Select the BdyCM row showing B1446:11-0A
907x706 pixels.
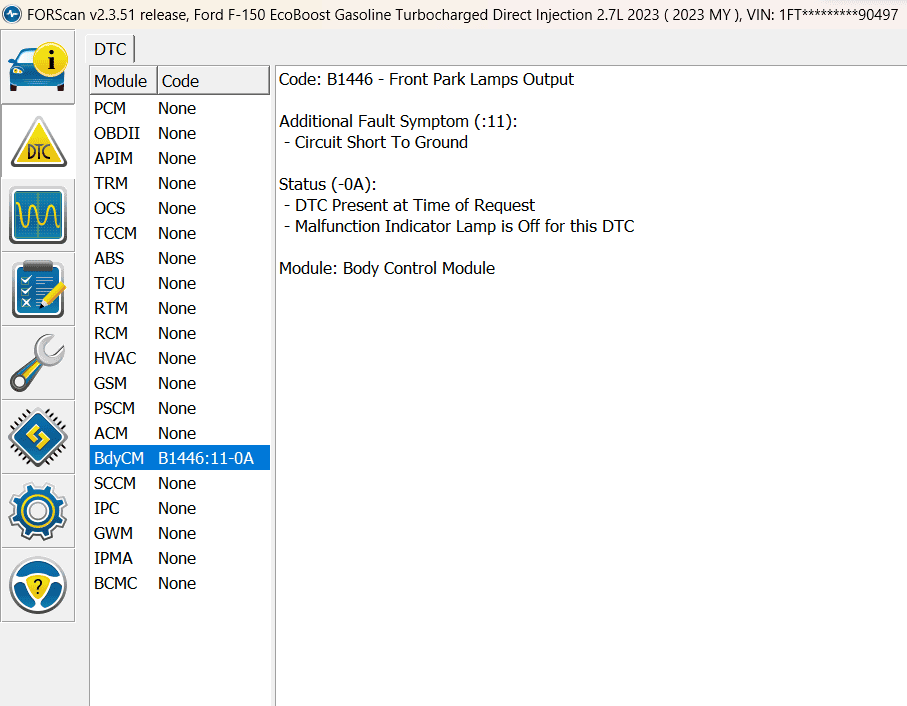(180, 458)
